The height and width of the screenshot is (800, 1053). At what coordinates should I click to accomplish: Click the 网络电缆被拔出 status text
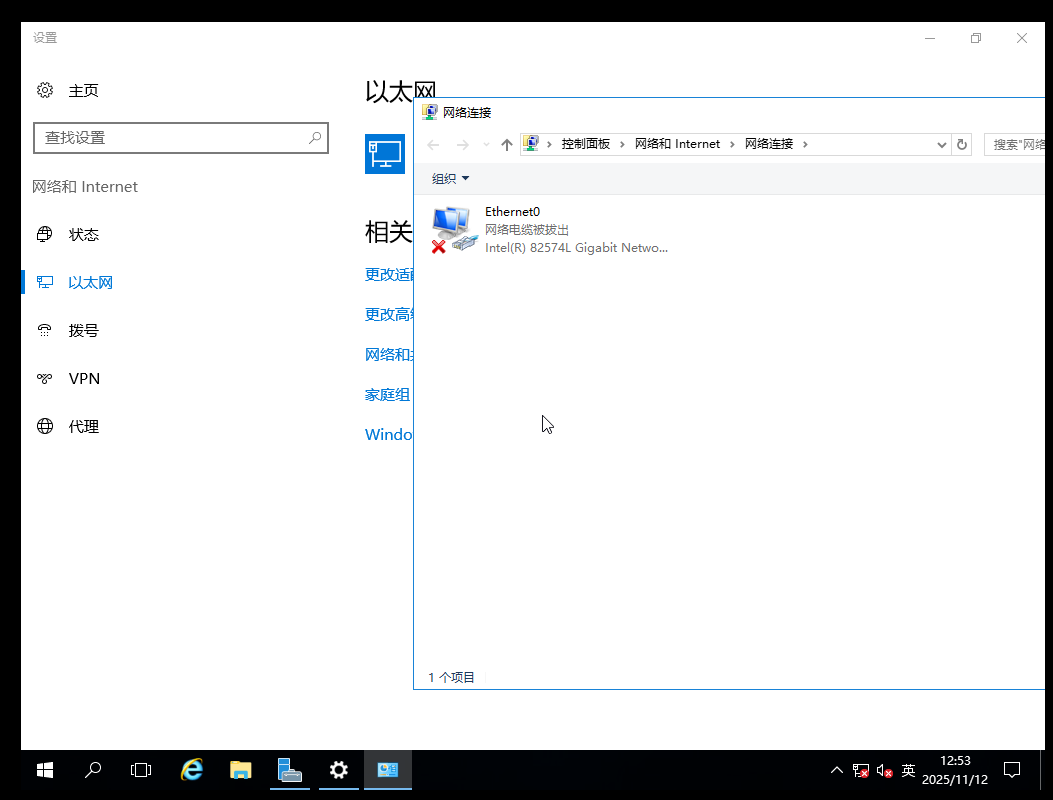click(526, 230)
